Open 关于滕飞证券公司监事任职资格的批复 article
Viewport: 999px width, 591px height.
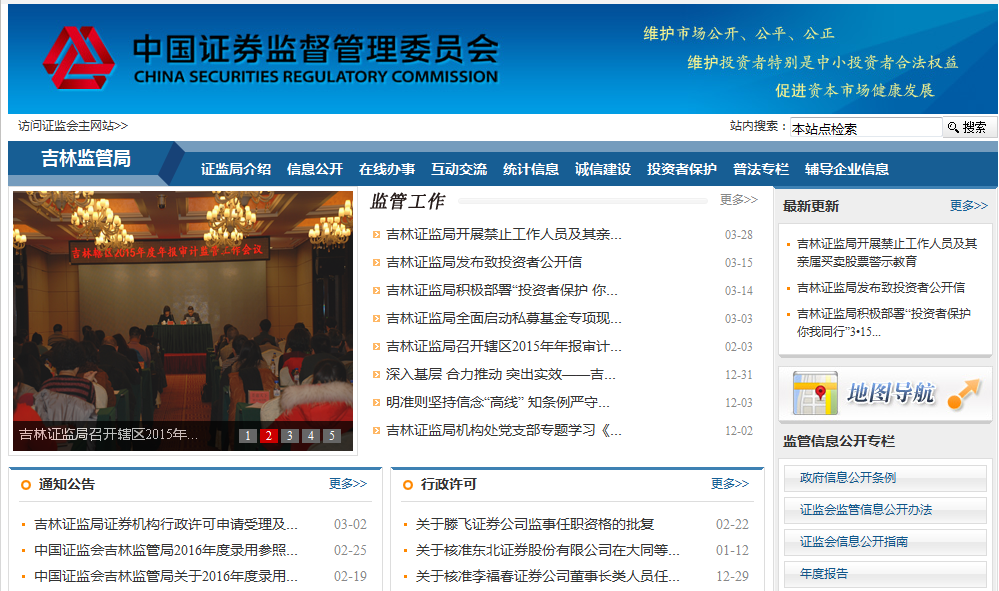534,524
